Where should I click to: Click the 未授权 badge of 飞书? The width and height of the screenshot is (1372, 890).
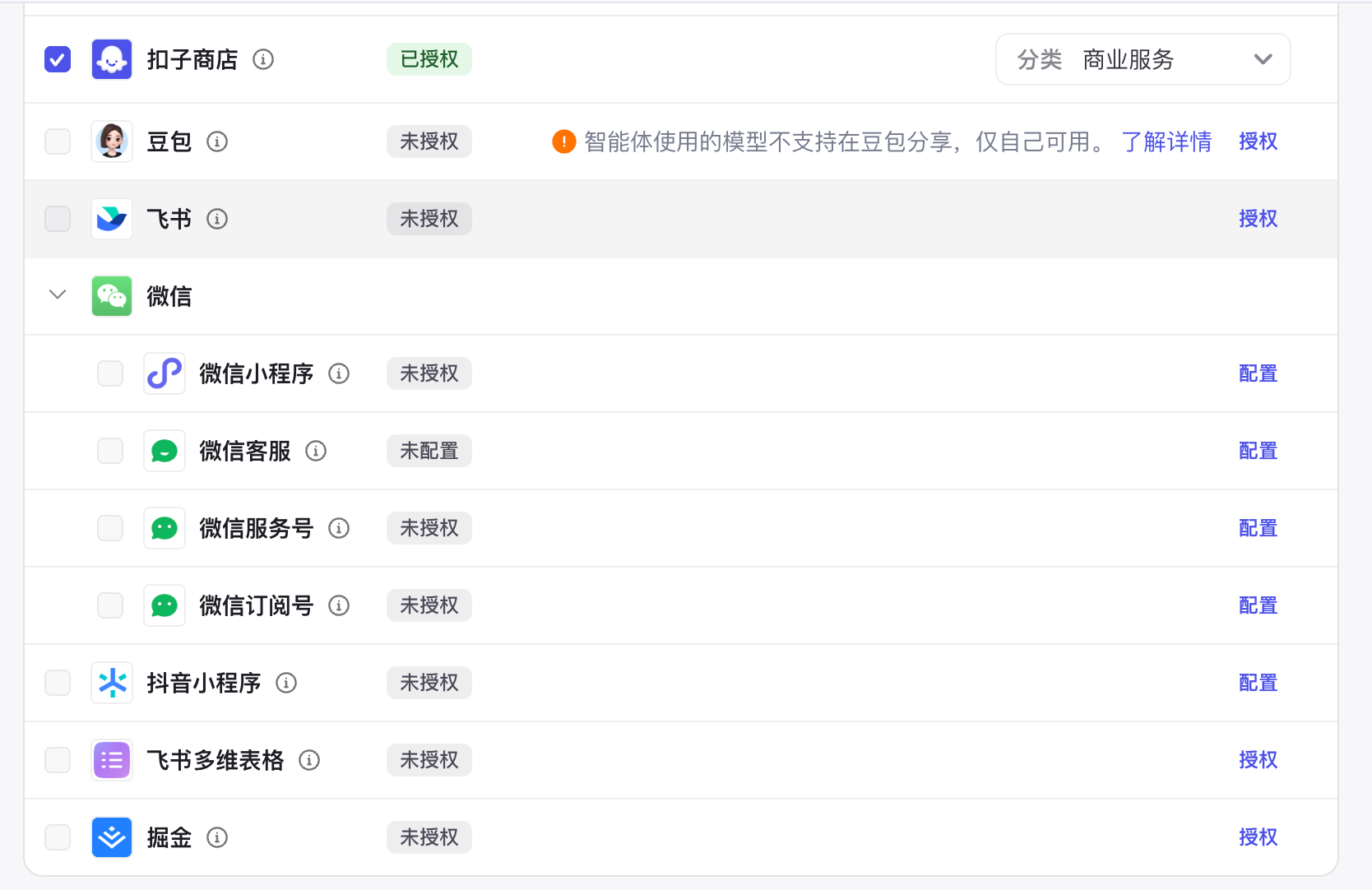[x=429, y=219]
